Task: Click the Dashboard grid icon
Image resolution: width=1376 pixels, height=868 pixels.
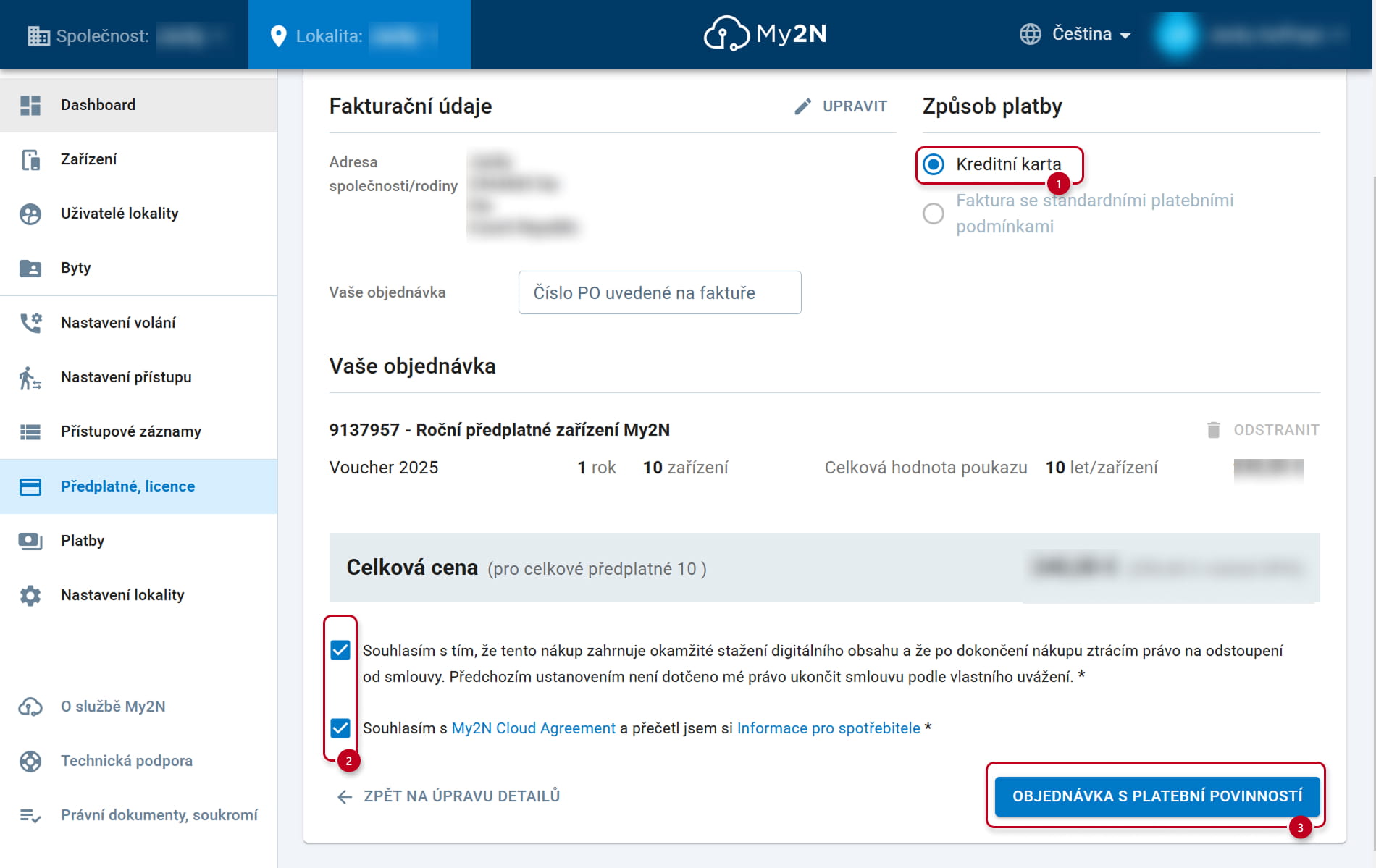Action: [x=30, y=106]
